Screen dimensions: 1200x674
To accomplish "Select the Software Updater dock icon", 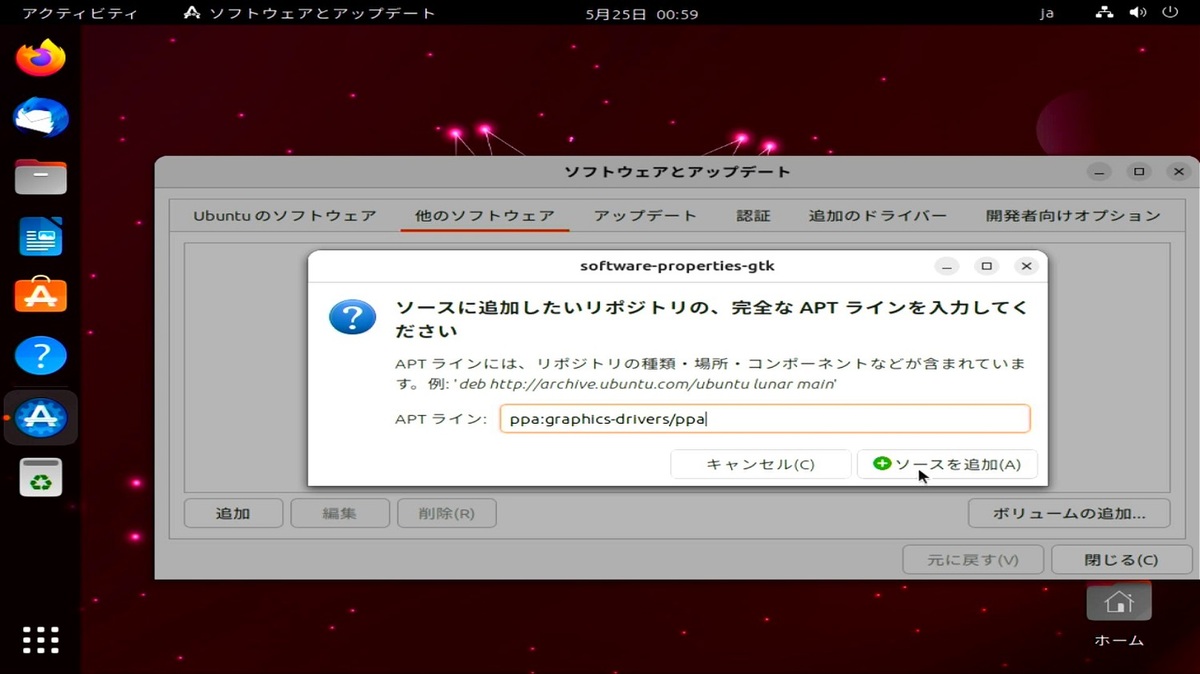I will click(41, 418).
